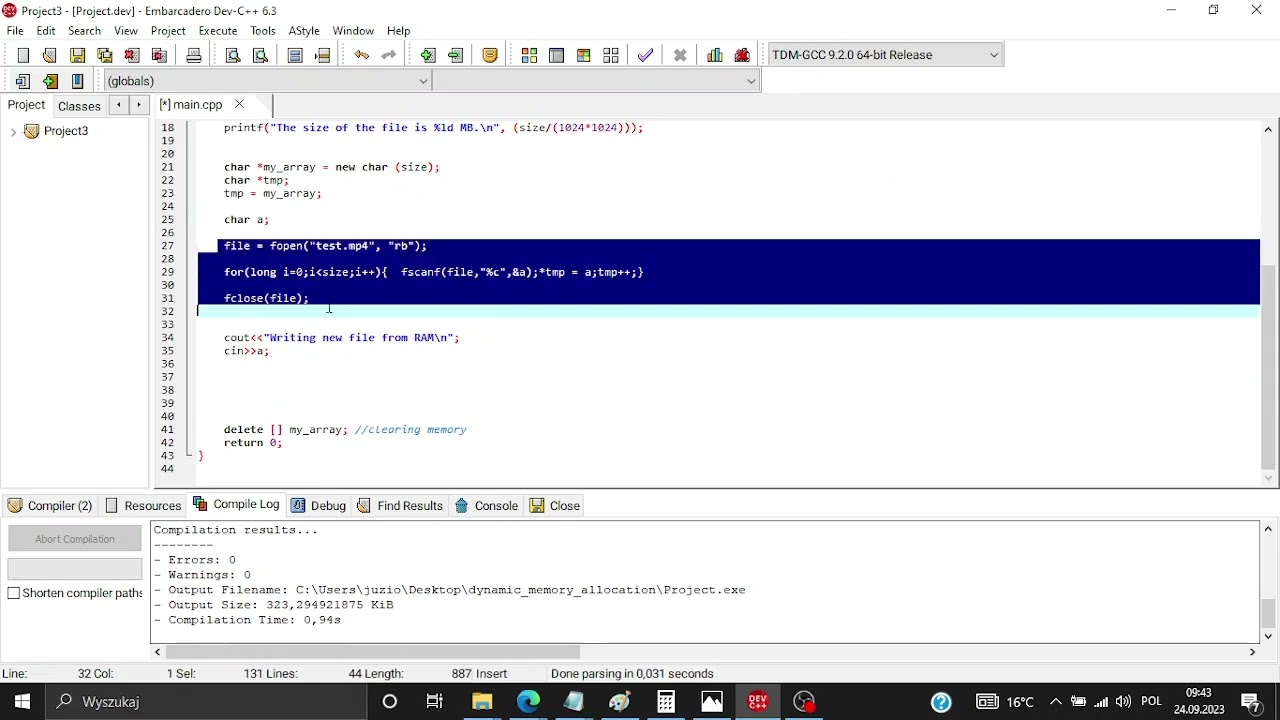Click the Profile analysis chart icon
The width and height of the screenshot is (1280, 720).
715,55
